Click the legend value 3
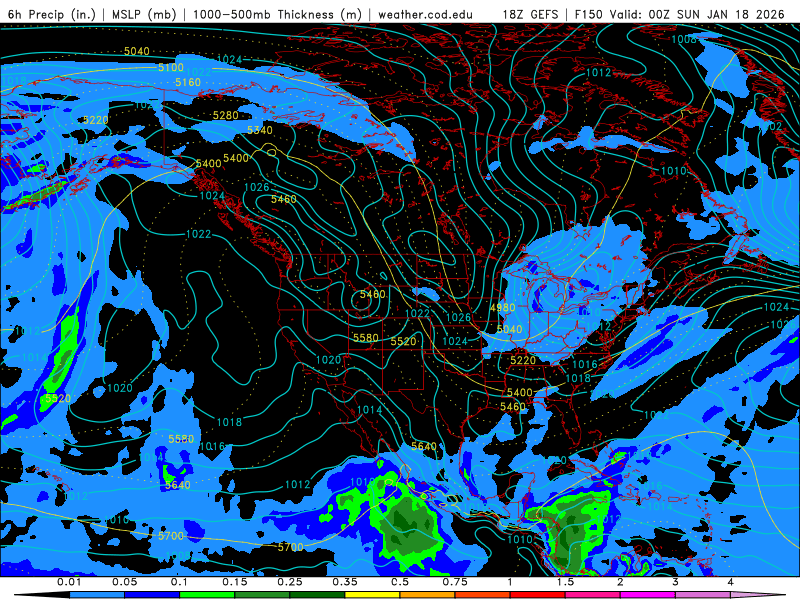 click(x=675, y=582)
